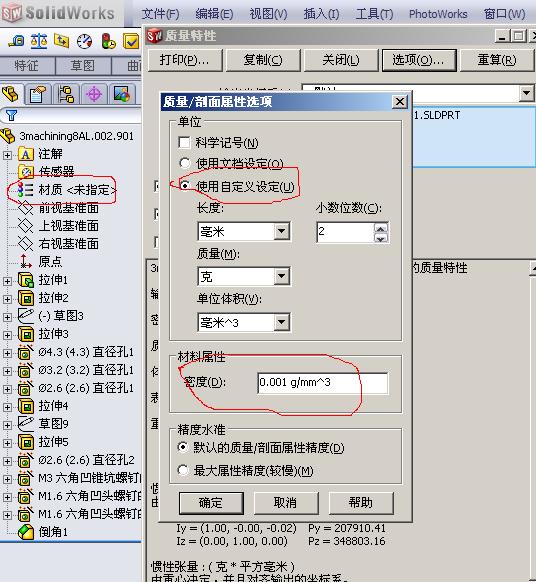Open the ConfigurationManager tab icon
The width and height of the screenshot is (536, 582).
(66, 94)
